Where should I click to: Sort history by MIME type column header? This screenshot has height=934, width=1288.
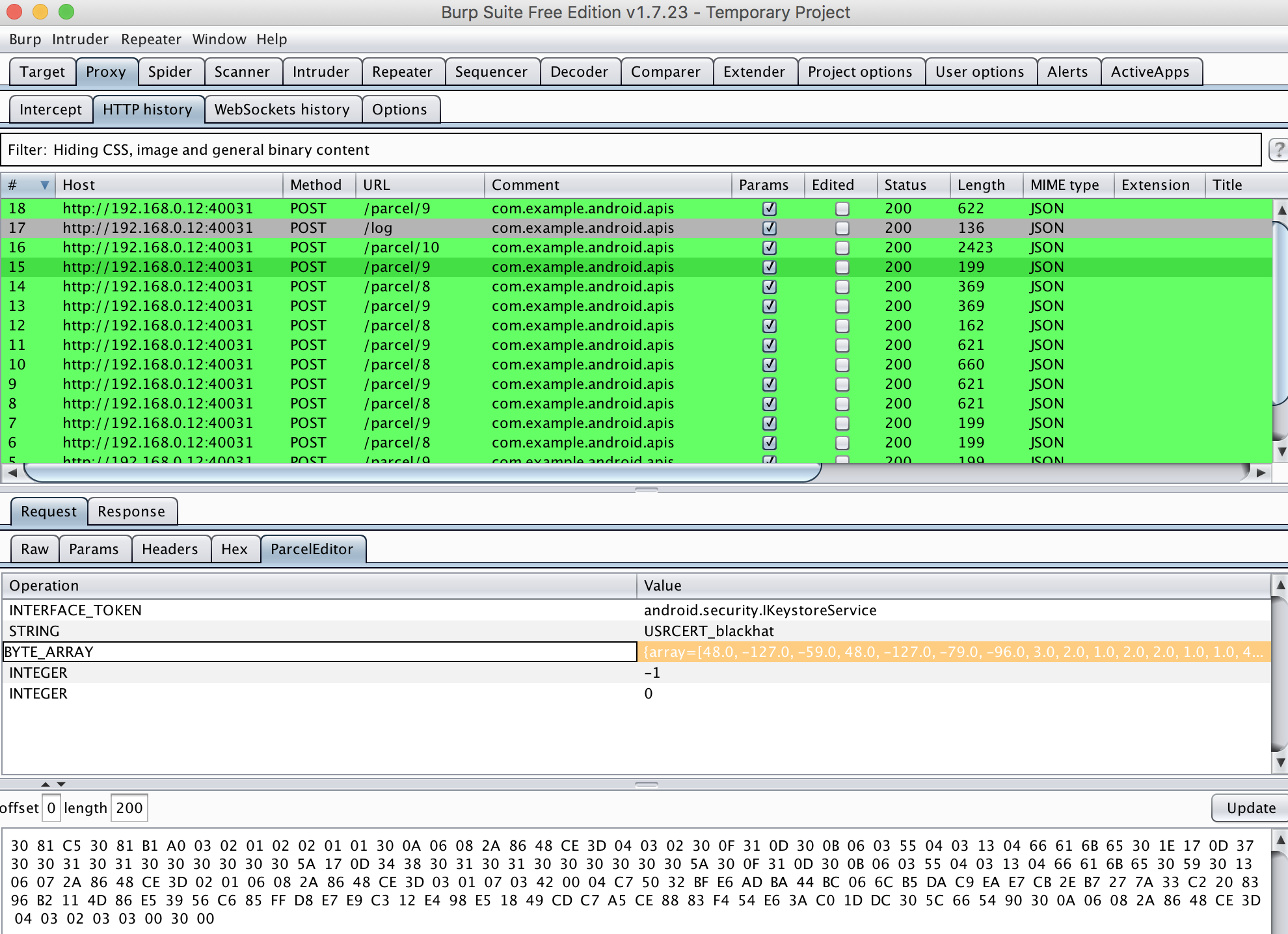[x=1068, y=185]
